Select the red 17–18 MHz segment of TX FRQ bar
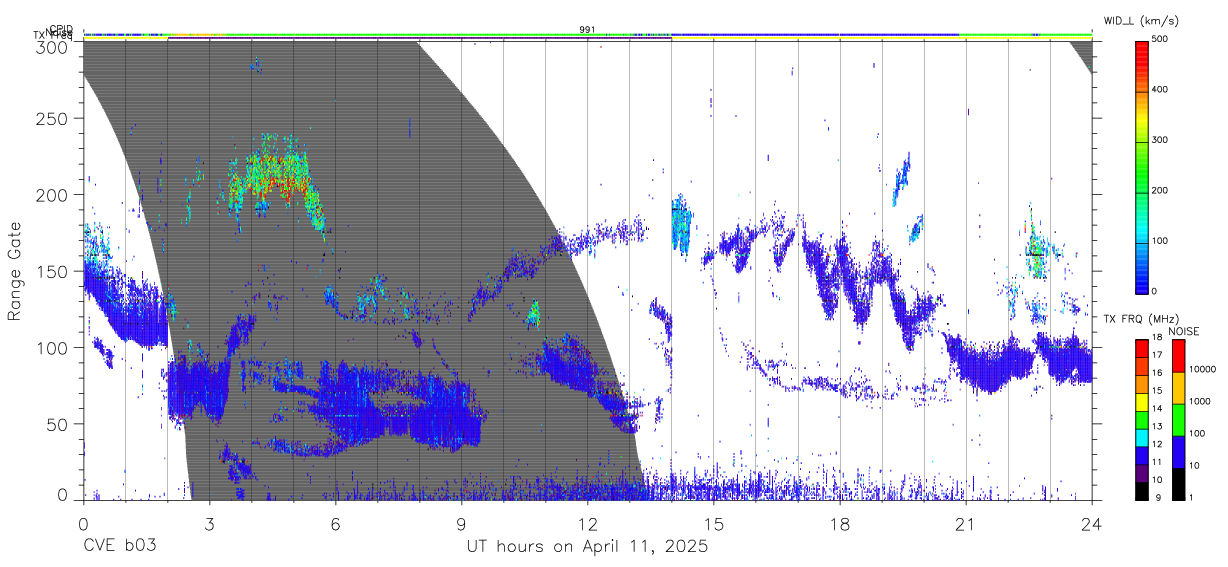 tap(1141, 349)
